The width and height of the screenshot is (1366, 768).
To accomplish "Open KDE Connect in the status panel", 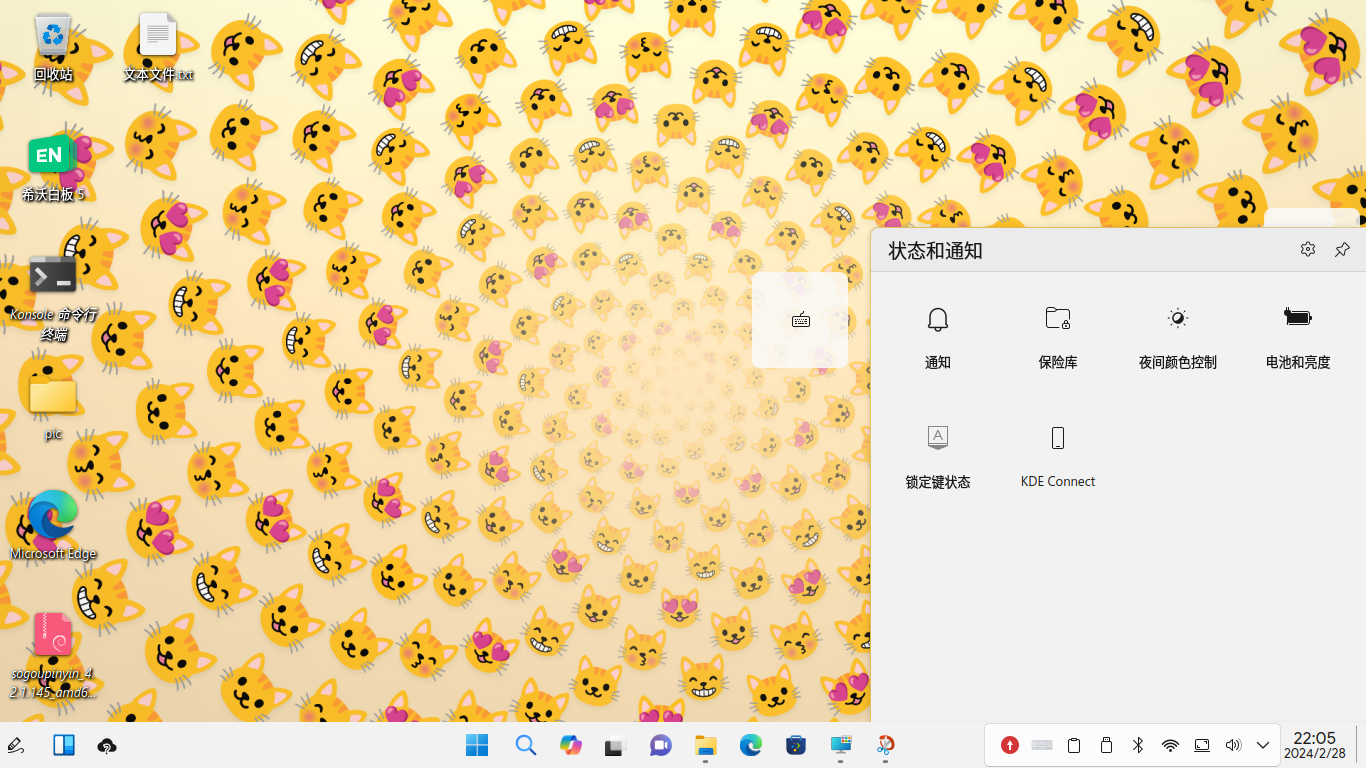I will pyautogui.click(x=1058, y=455).
